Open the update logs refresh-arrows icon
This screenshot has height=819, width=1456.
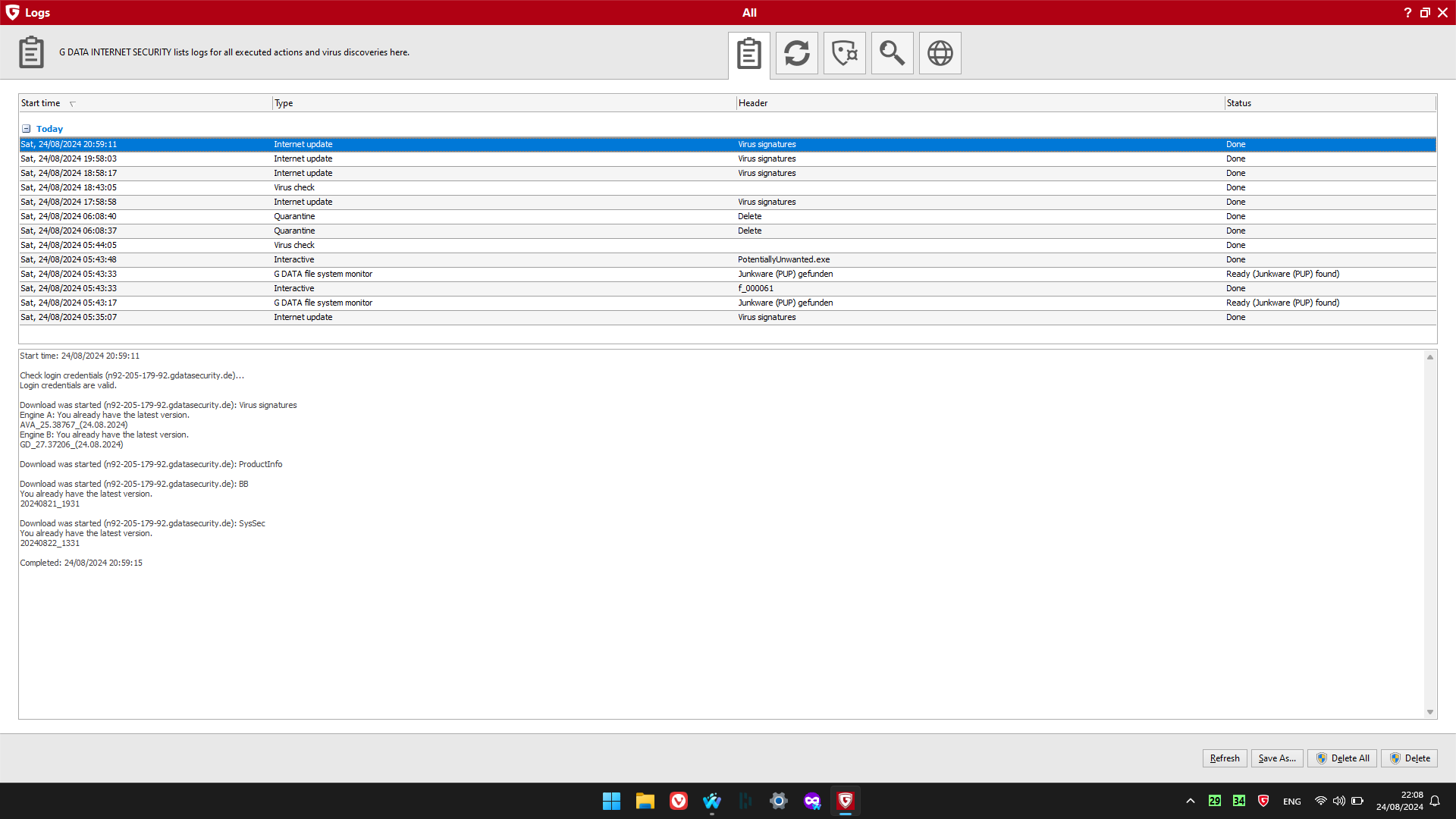click(796, 53)
